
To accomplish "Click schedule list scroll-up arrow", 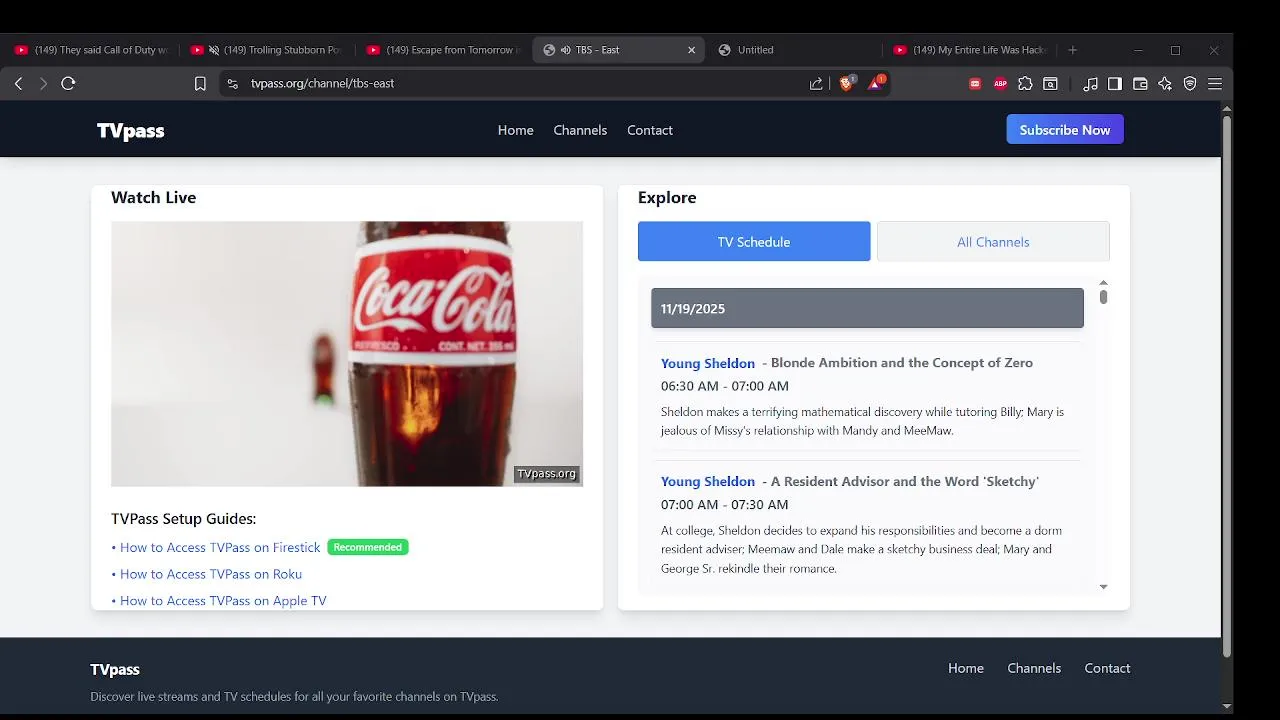I will coord(1103,283).
